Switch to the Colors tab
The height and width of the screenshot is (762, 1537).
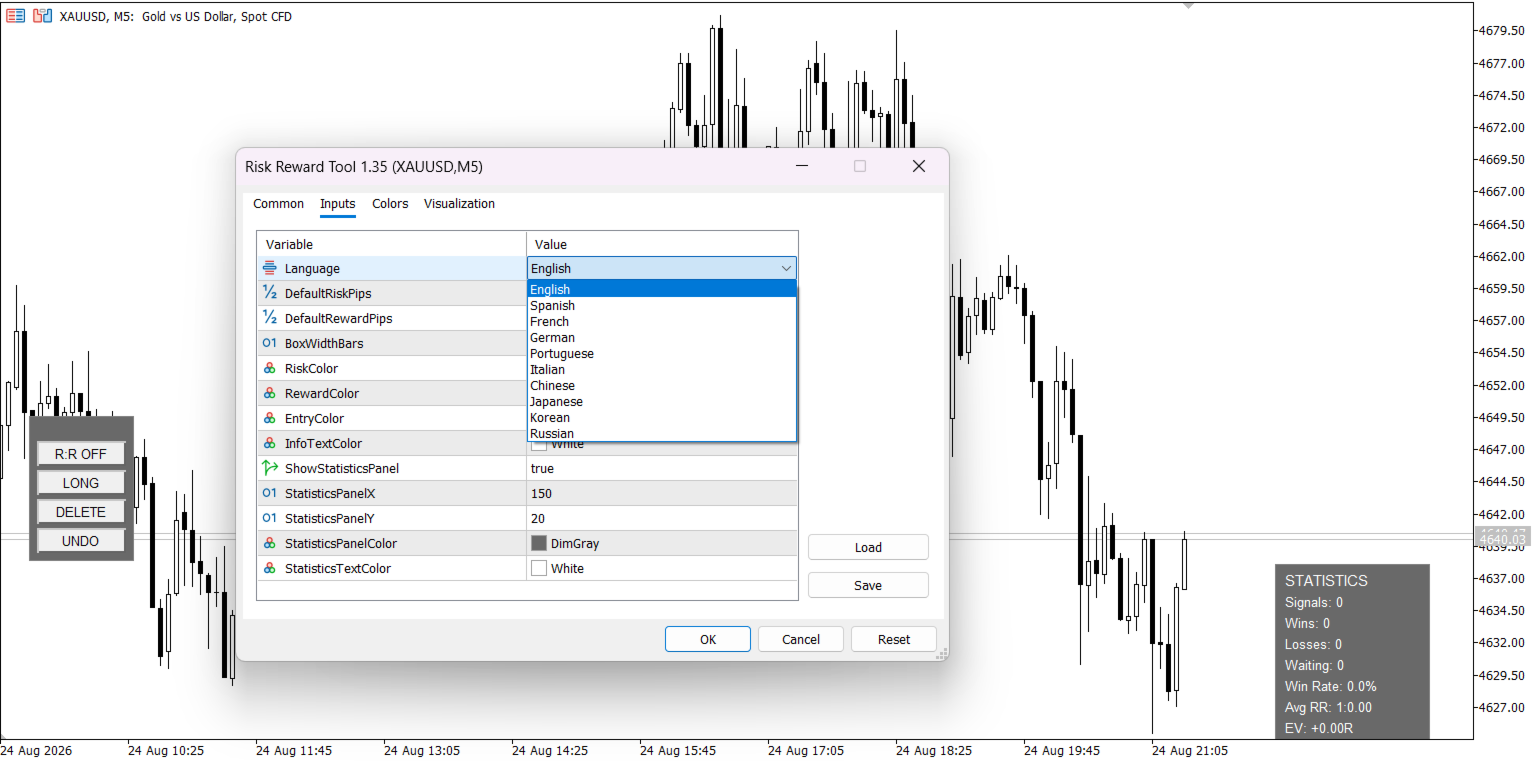(390, 204)
